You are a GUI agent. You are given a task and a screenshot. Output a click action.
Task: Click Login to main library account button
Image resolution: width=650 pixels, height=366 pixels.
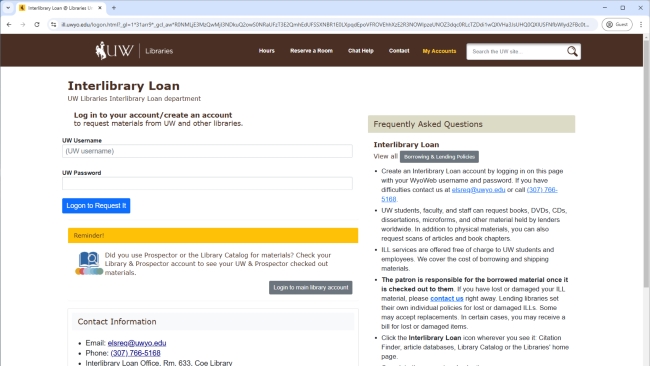[x=310, y=287]
